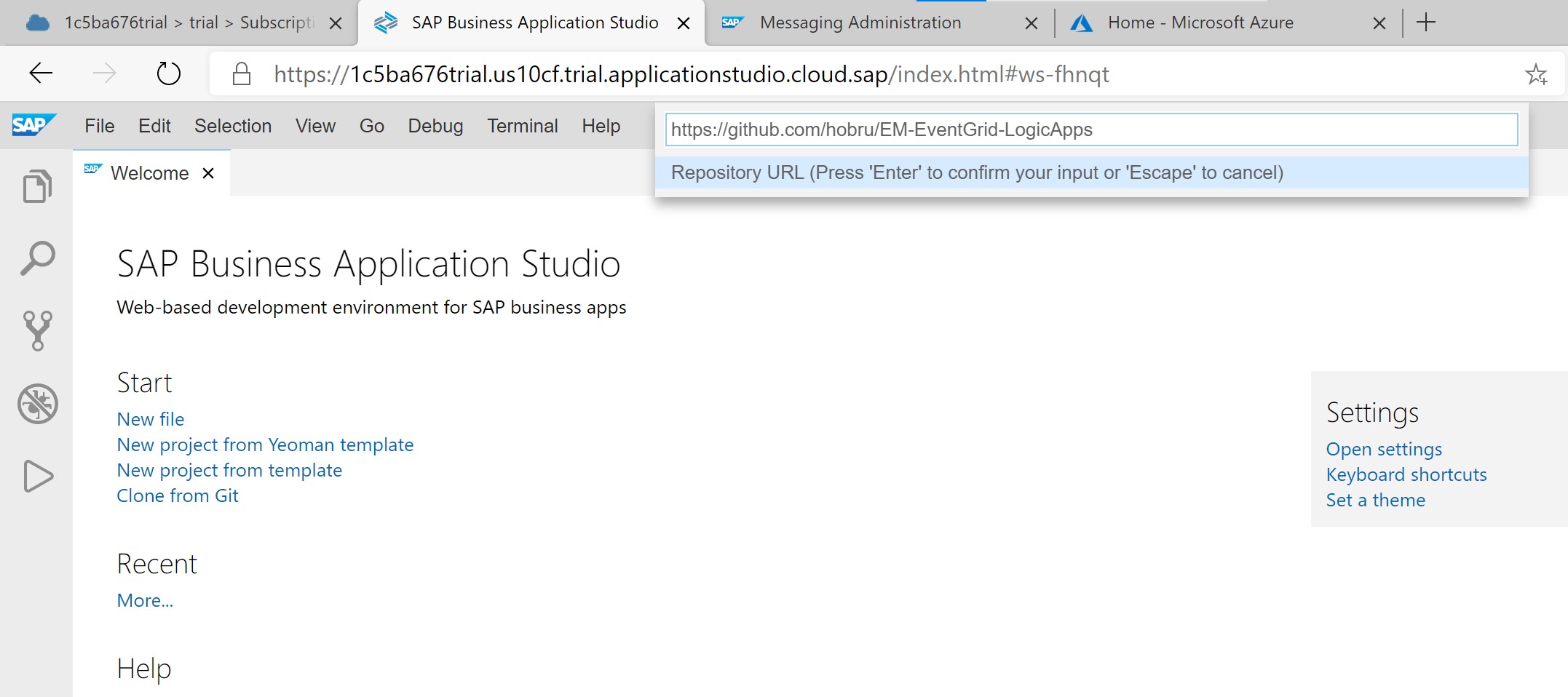Close the Home - Microsoft Azure tab

tap(1379, 23)
